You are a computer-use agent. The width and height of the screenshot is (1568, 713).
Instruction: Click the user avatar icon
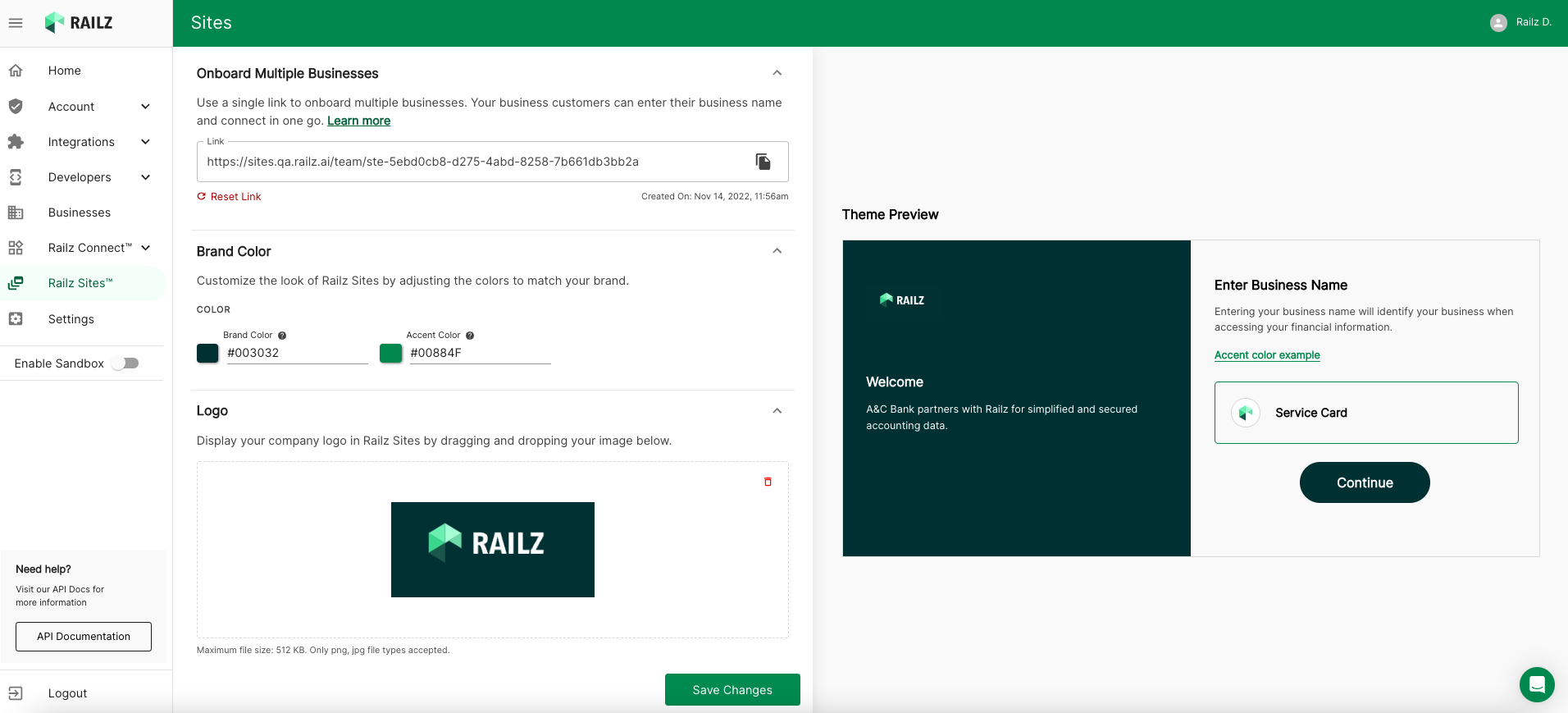click(x=1499, y=23)
